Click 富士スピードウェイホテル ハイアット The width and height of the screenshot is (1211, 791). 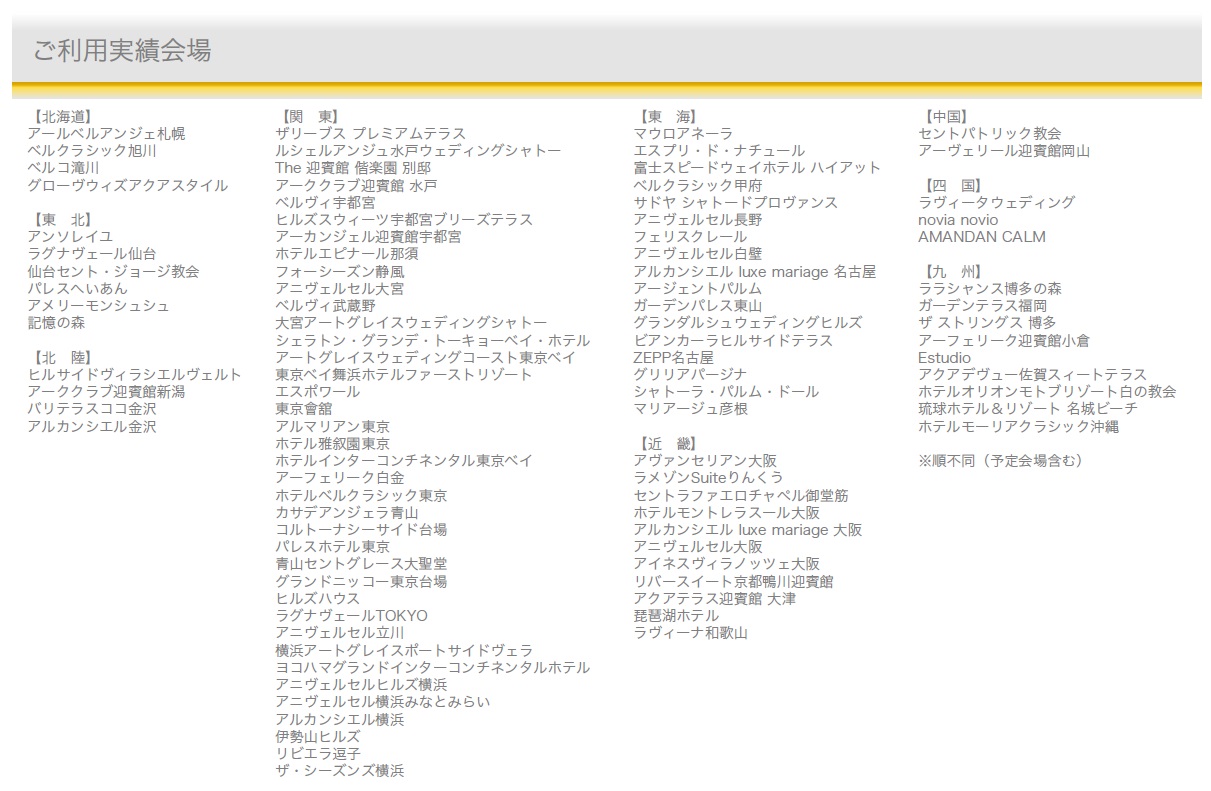click(757, 167)
